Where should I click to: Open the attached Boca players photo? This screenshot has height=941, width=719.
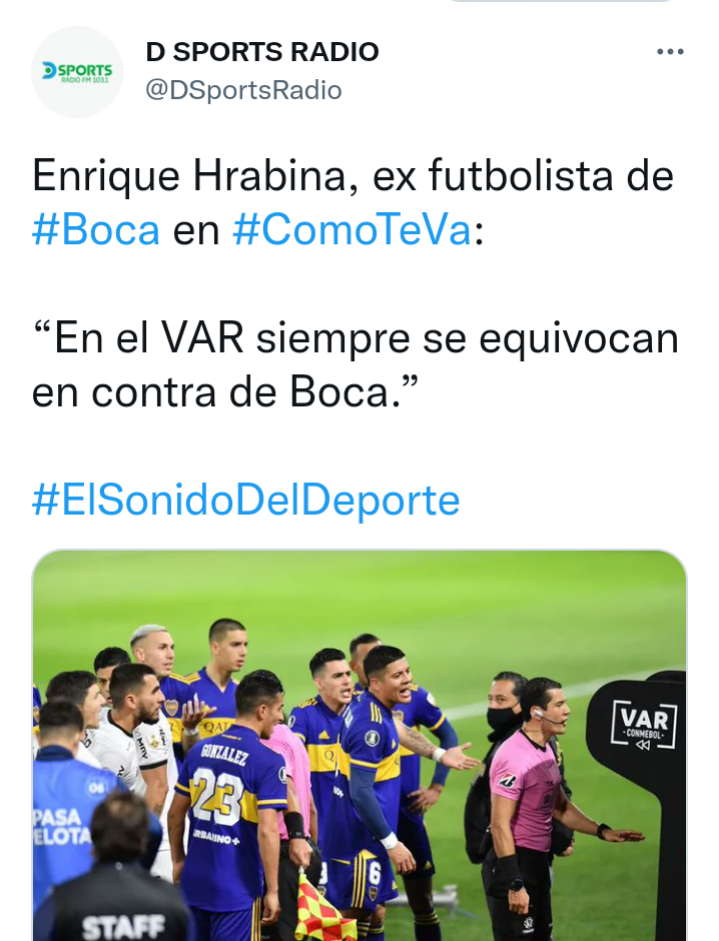coord(359,745)
